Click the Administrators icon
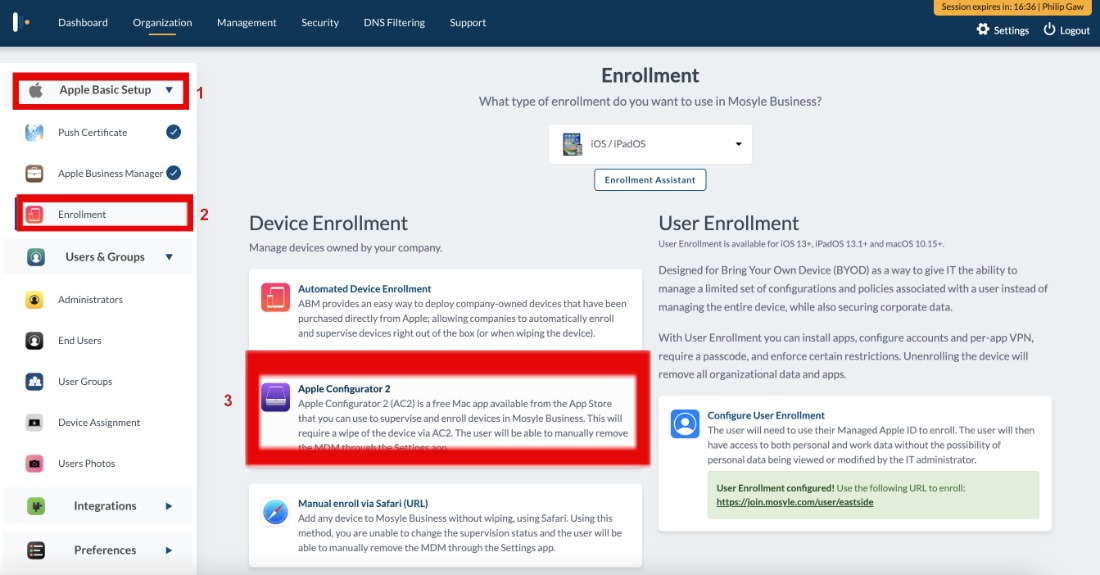 coord(34,299)
